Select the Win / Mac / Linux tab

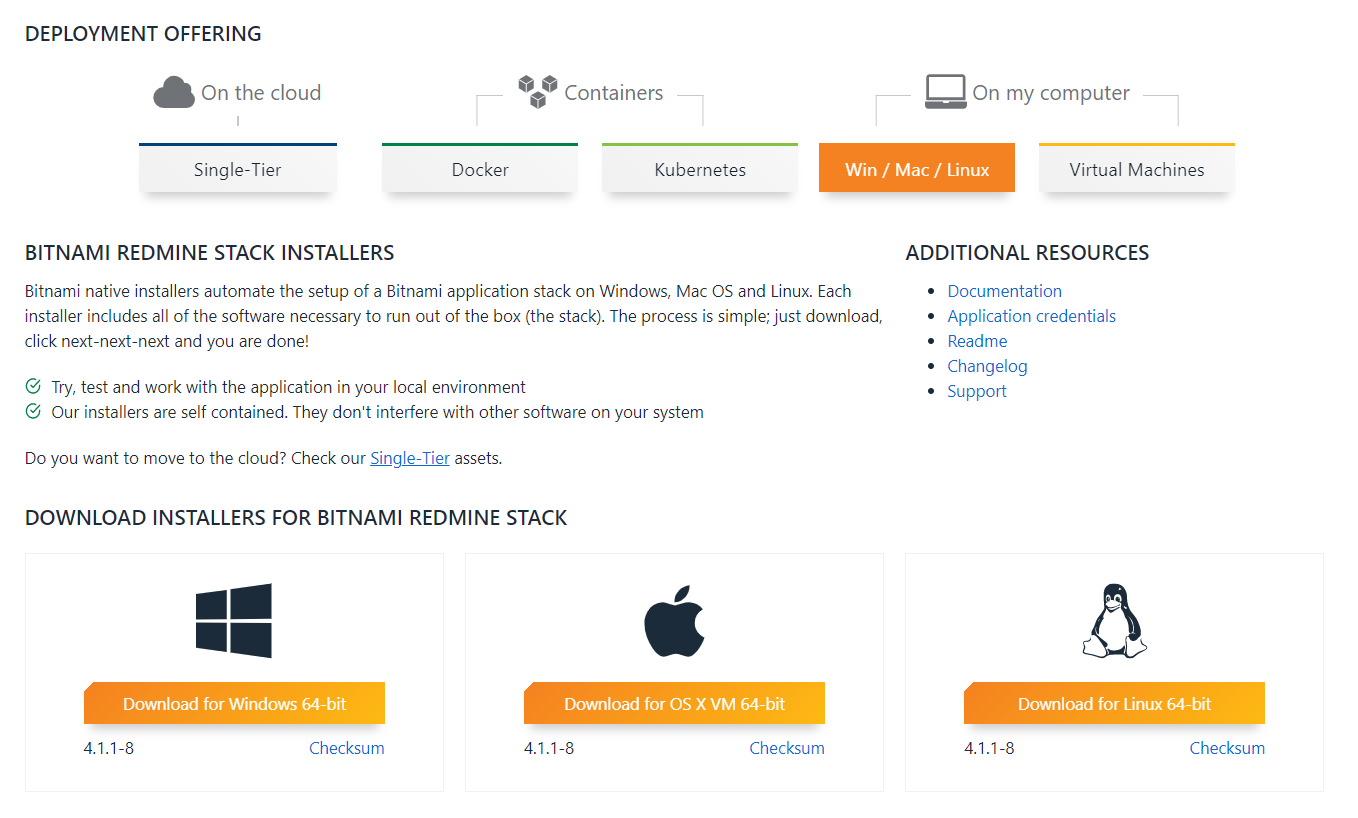click(916, 168)
